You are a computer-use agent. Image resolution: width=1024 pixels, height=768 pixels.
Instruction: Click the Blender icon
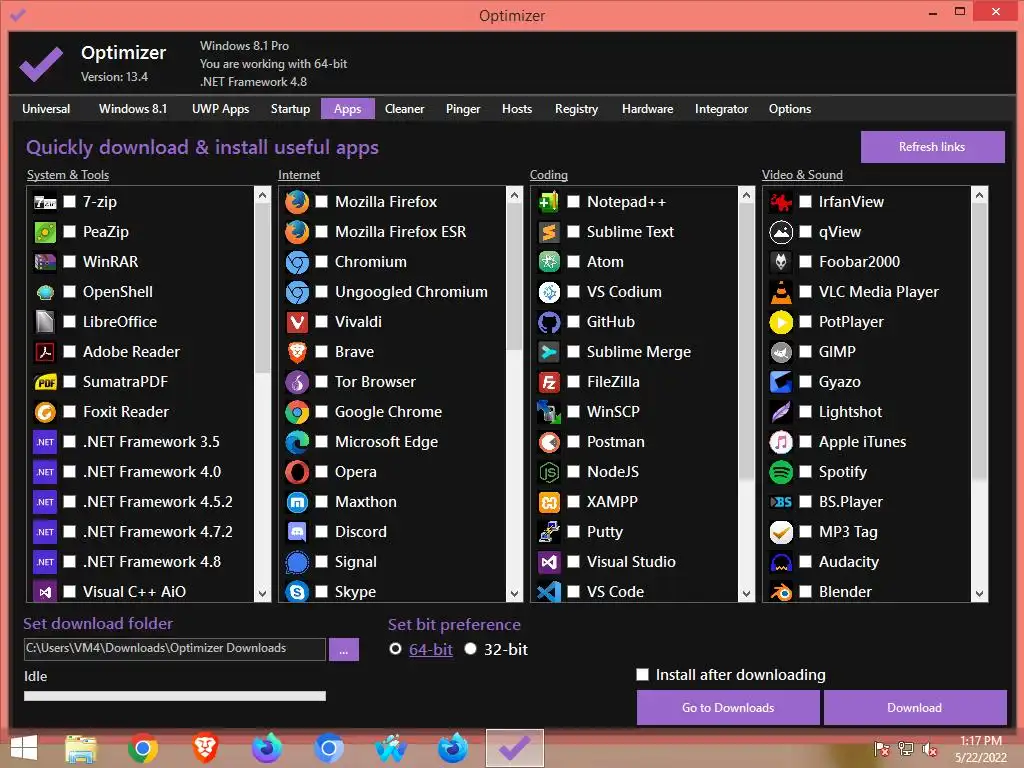(781, 592)
